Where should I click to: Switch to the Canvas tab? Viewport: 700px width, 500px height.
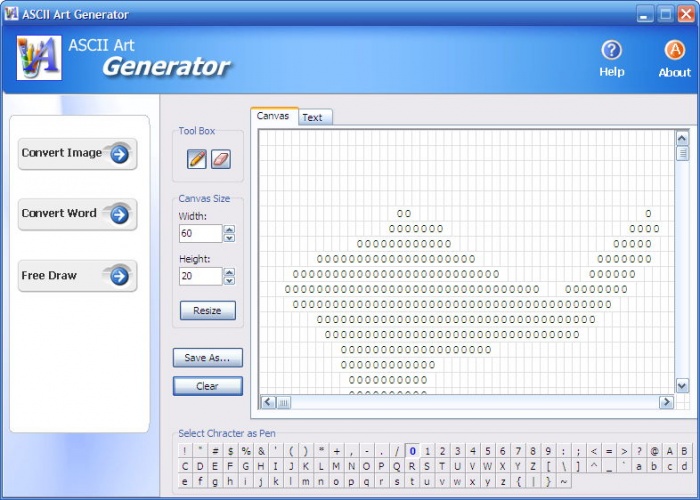pos(273,116)
